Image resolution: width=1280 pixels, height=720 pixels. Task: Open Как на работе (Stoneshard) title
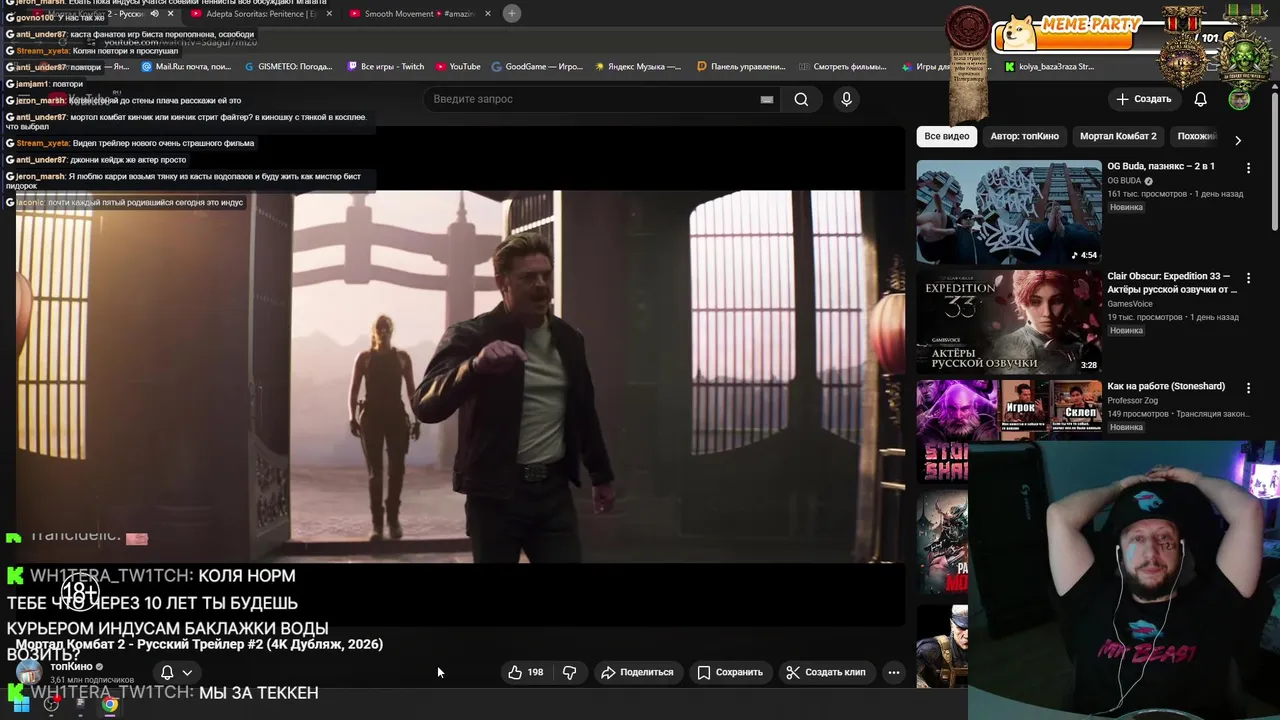[1166, 386]
